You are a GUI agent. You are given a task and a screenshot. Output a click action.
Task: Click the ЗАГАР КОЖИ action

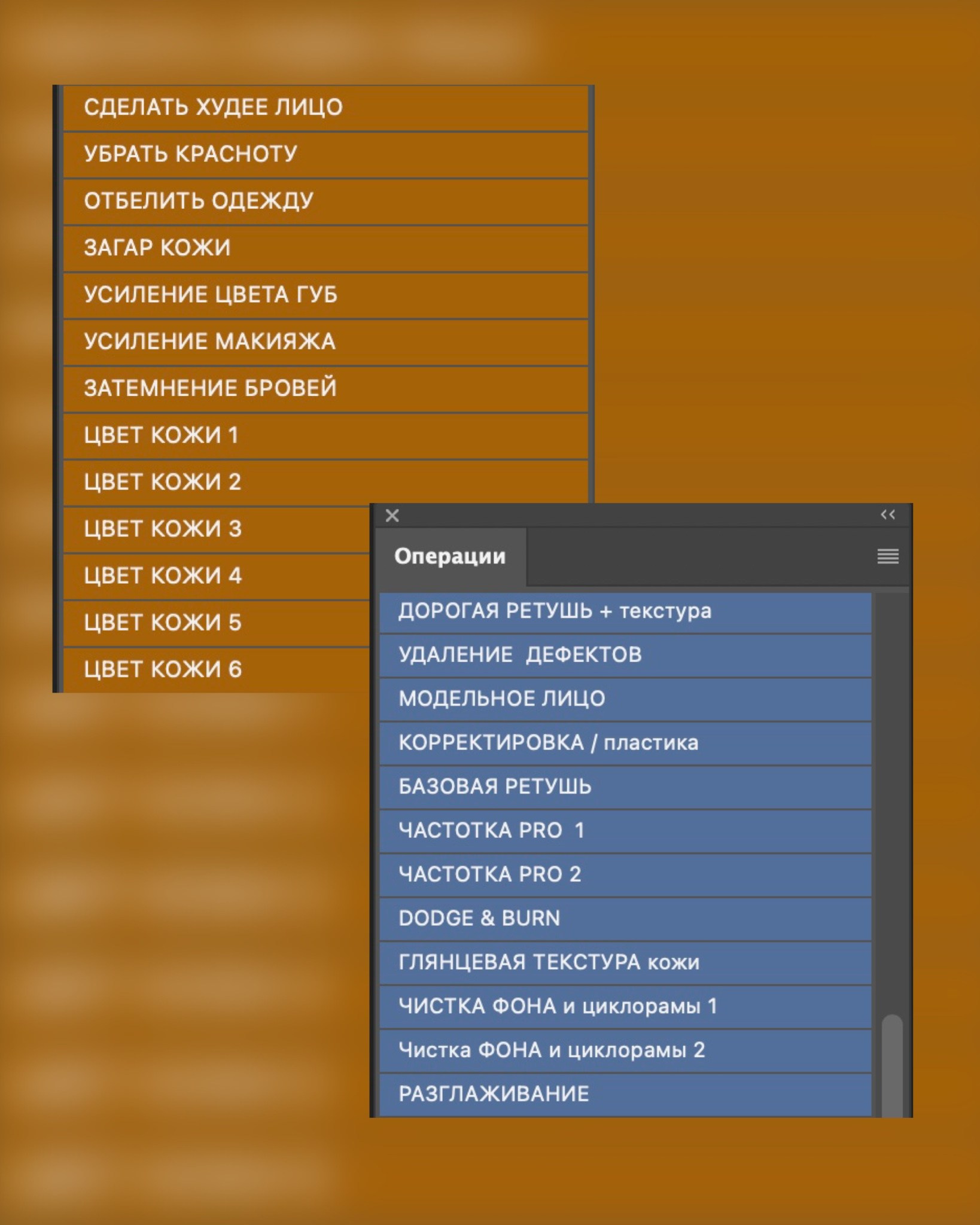[325, 248]
